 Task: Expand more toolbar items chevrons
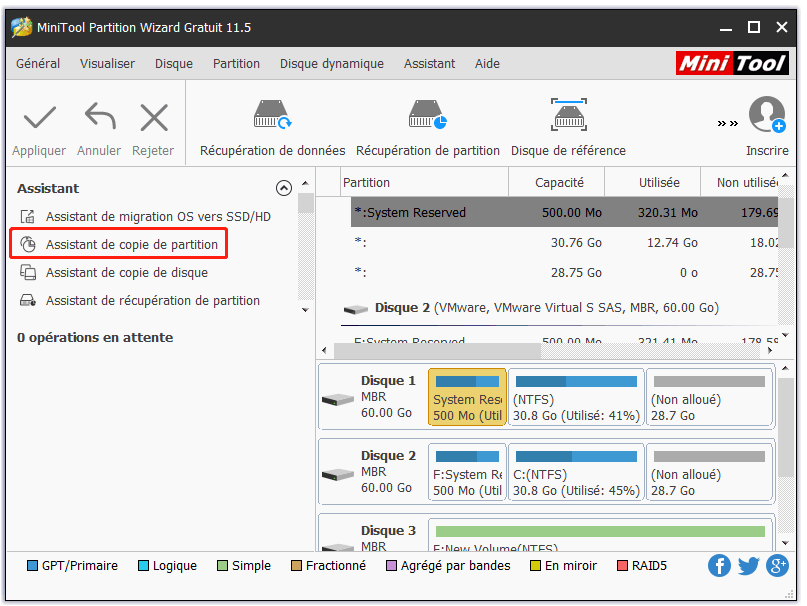pyautogui.click(x=728, y=123)
